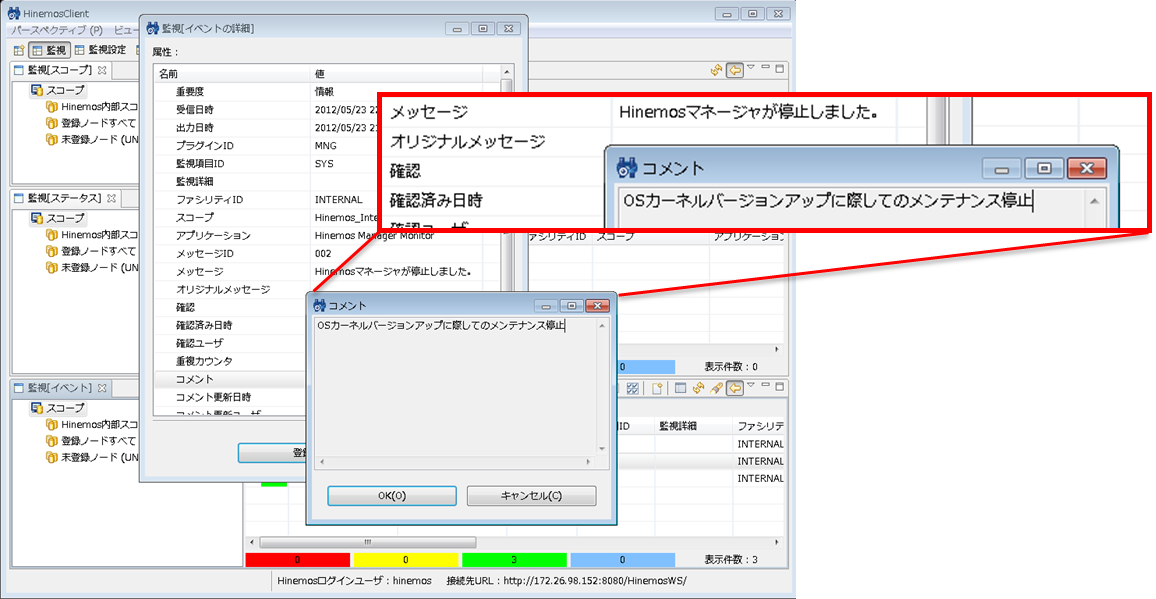Click the red severity count bar in event view

(297, 560)
